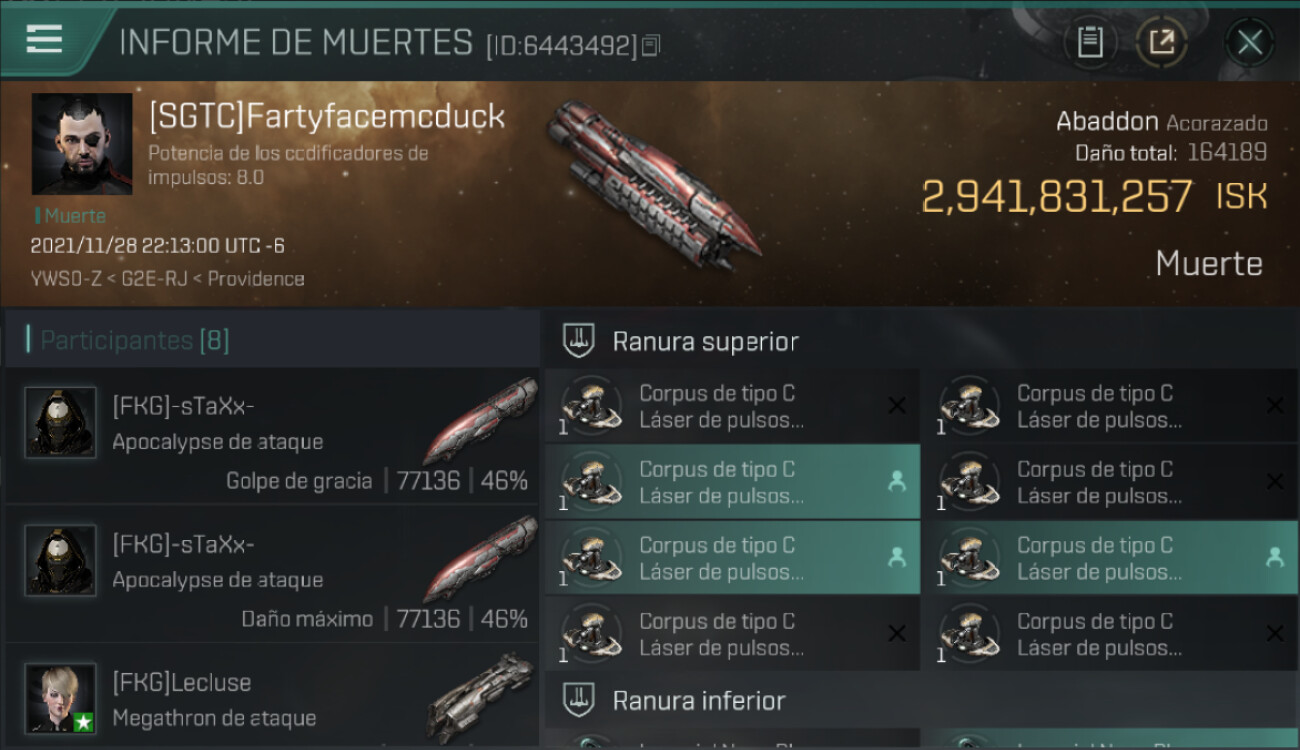Open first -sTaXx- participant portrait
Viewport: 1300px width, 750px height.
coord(61,422)
